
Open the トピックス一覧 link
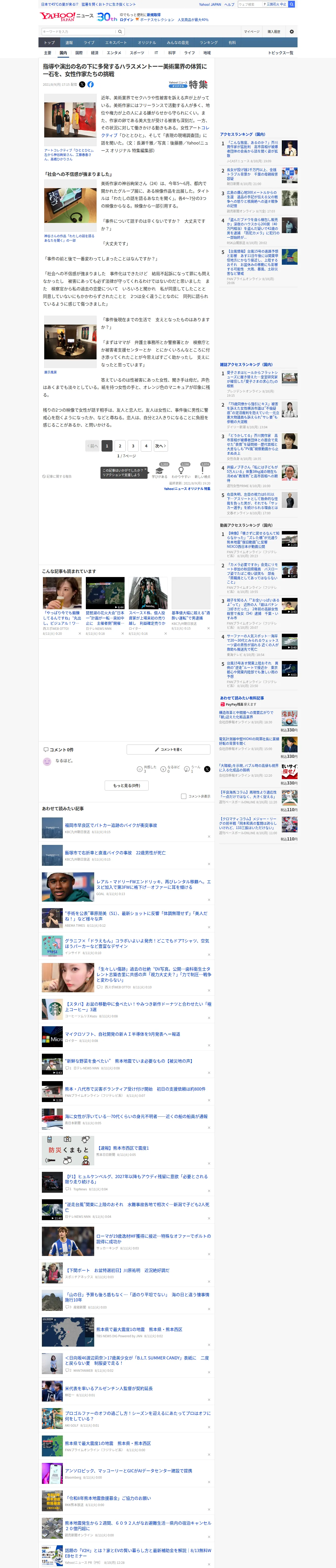tap(281, 53)
